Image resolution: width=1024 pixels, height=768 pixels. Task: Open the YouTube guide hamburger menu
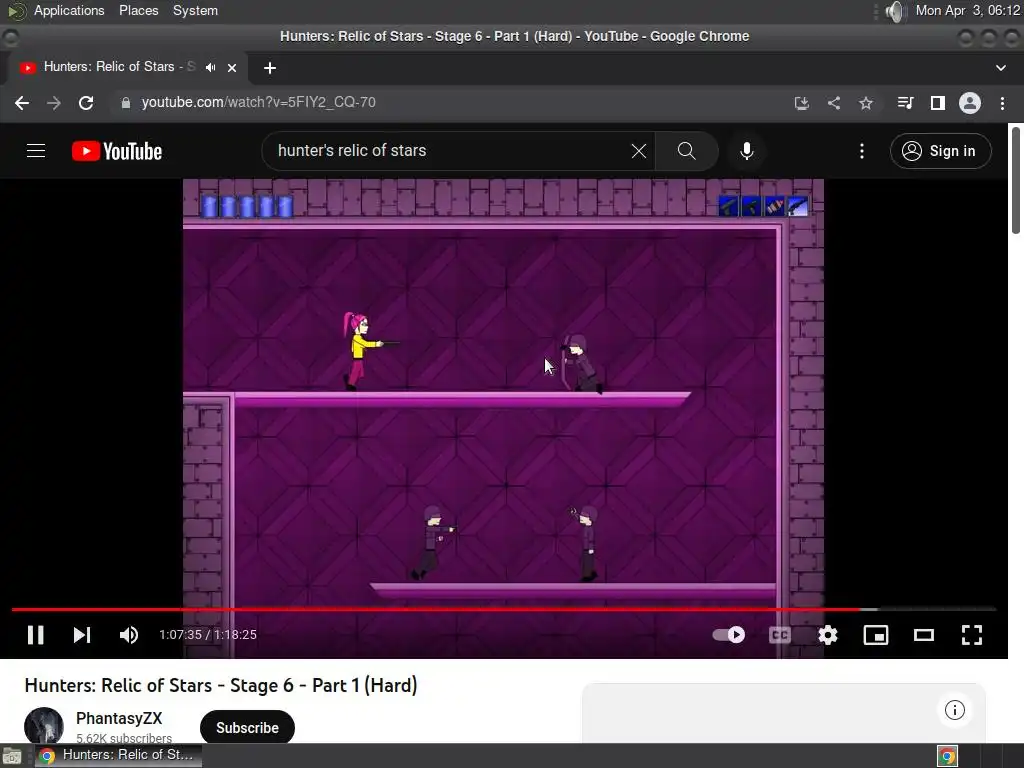point(36,151)
